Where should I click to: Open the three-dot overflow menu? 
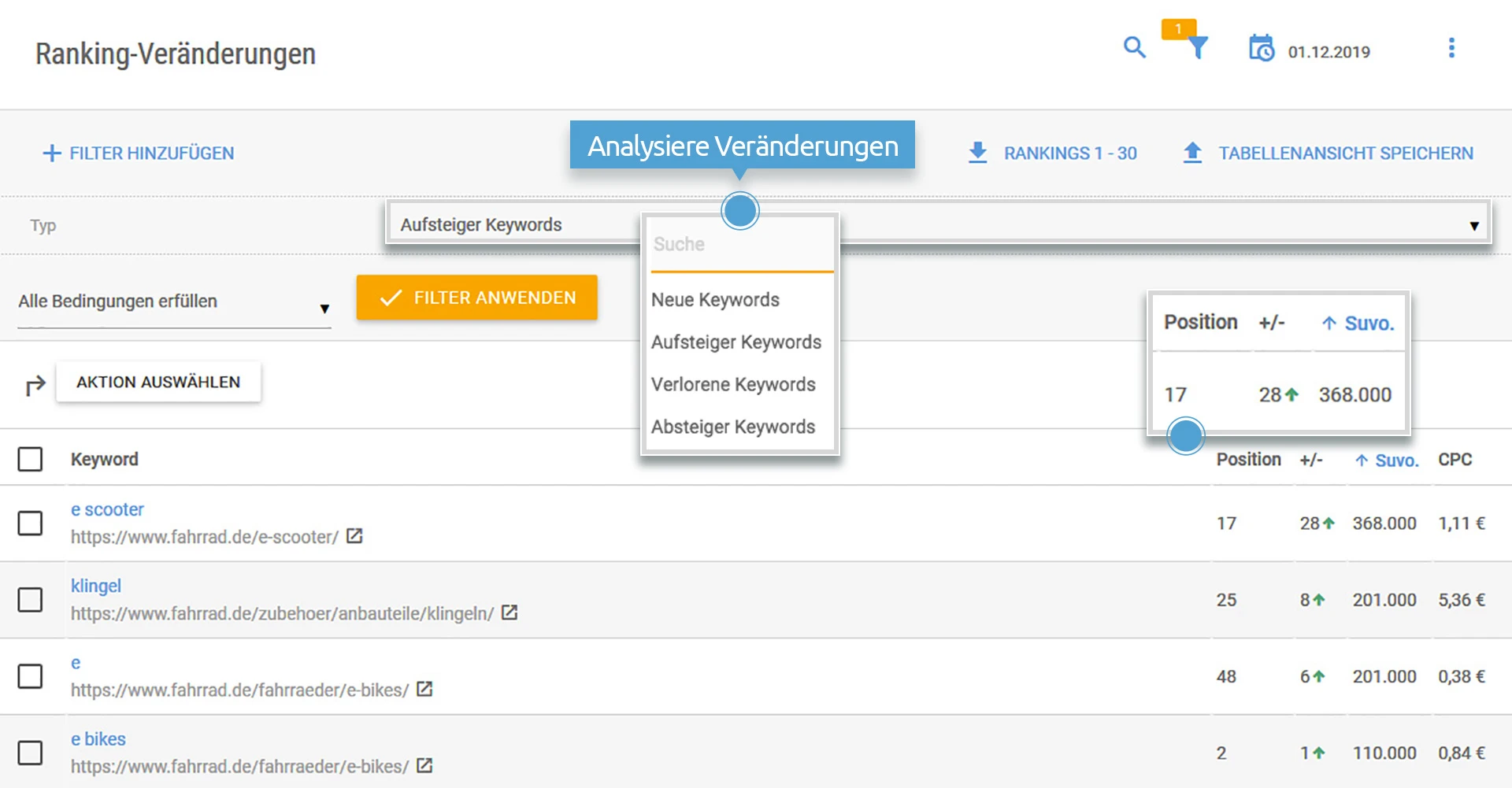pyautogui.click(x=1452, y=48)
